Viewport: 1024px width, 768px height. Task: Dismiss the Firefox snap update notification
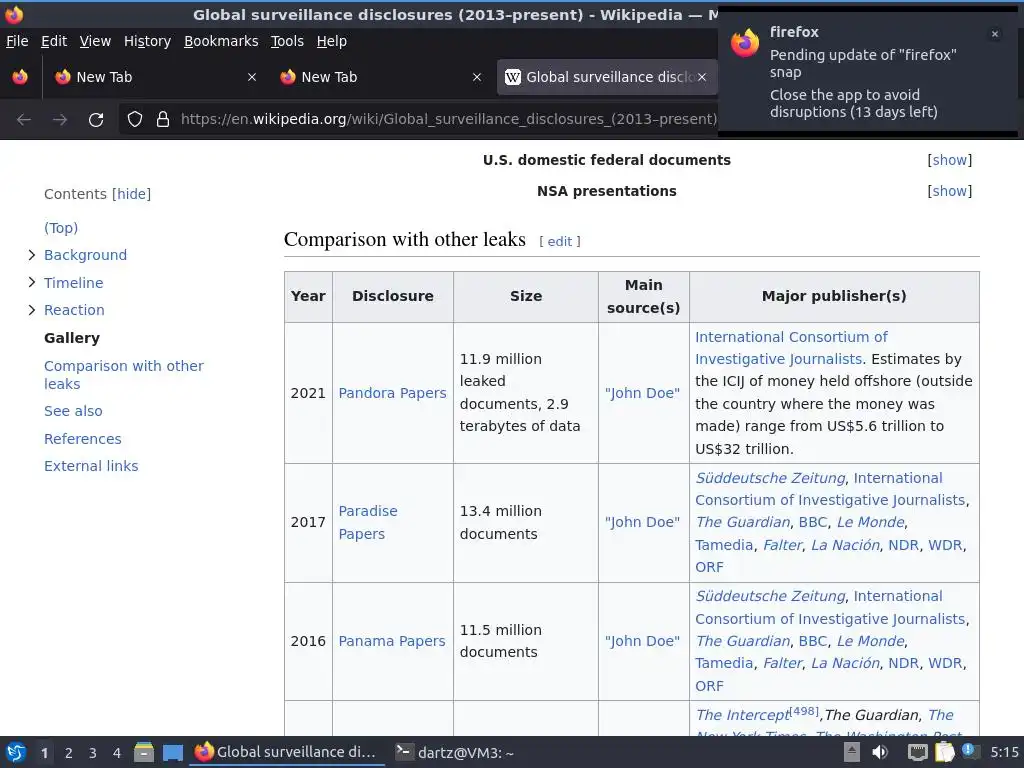click(x=995, y=34)
